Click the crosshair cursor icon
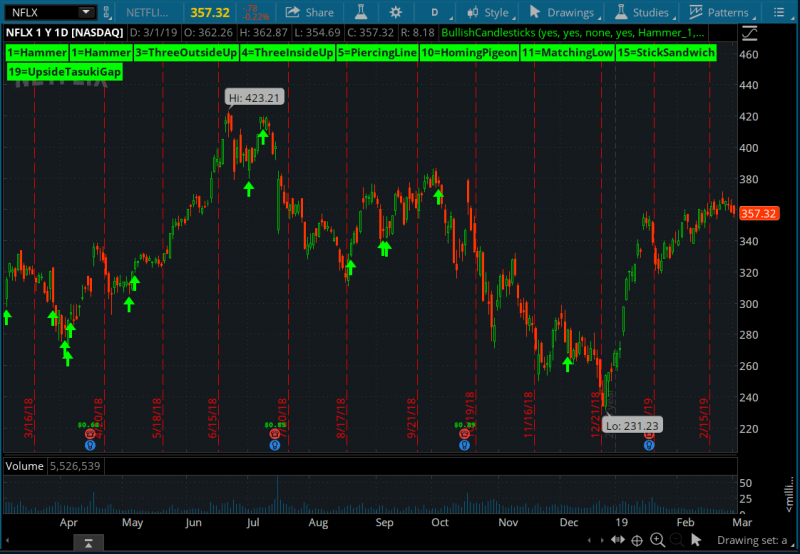Image resolution: width=800 pixels, height=554 pixels. tap(637, 540)
